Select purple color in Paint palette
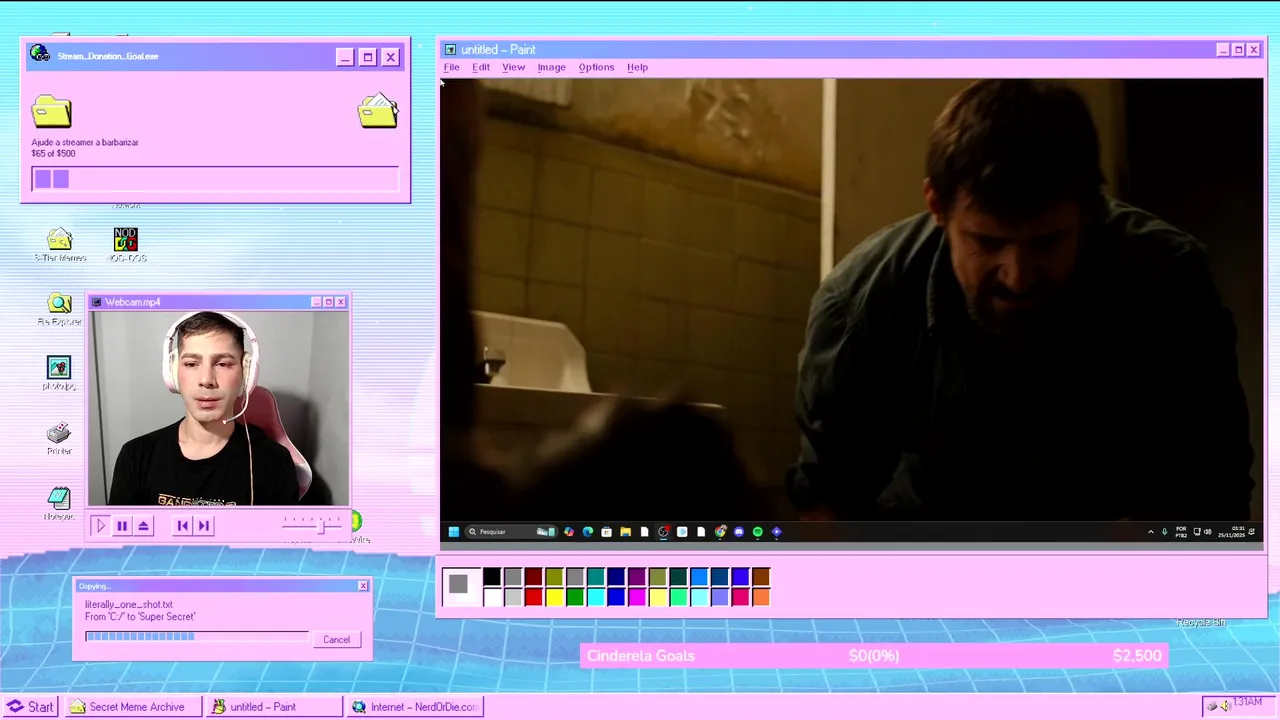The height and width of the screenshot is (720, 1280). tap(636, 577)
